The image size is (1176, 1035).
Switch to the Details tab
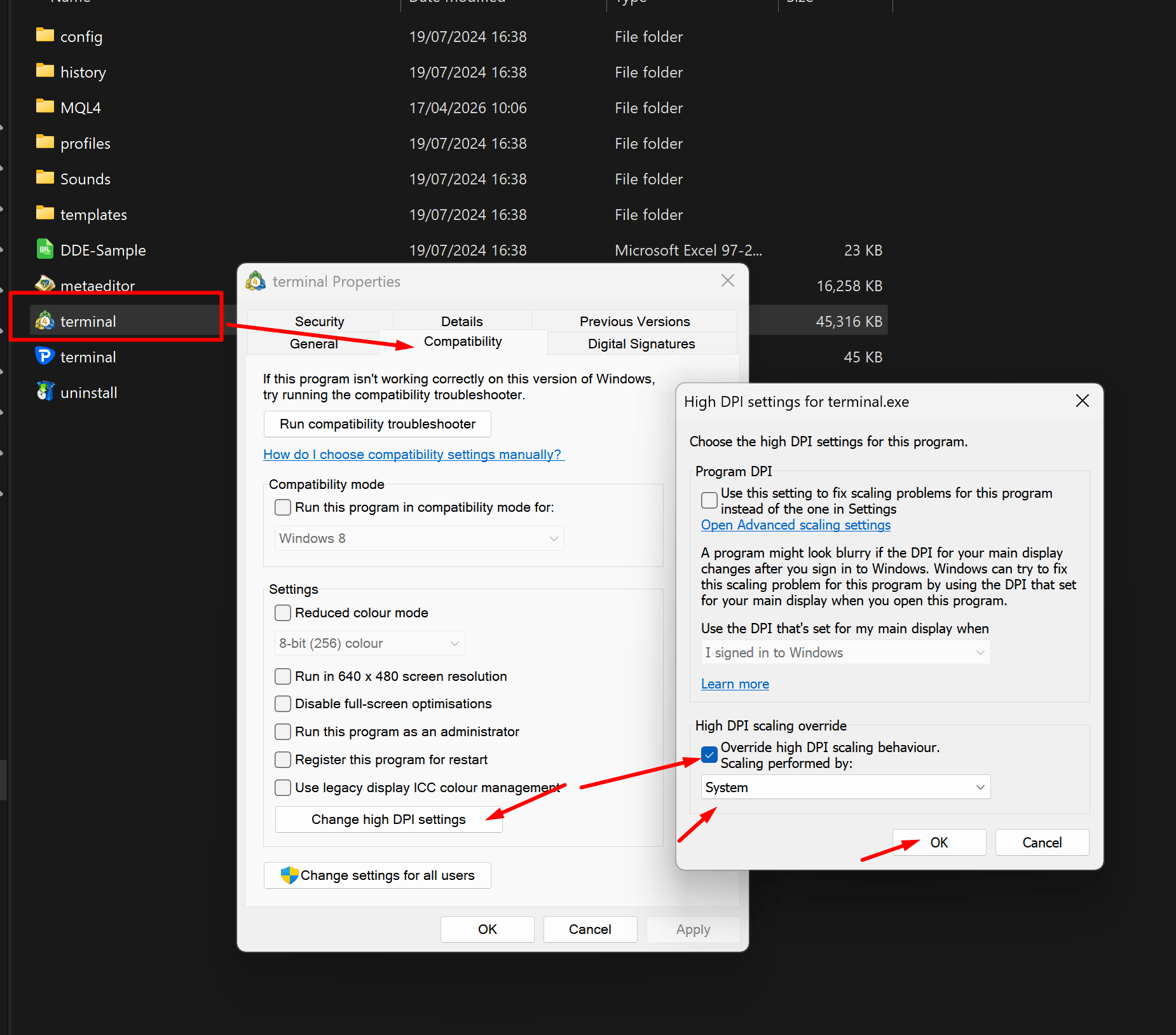point(462,322)
